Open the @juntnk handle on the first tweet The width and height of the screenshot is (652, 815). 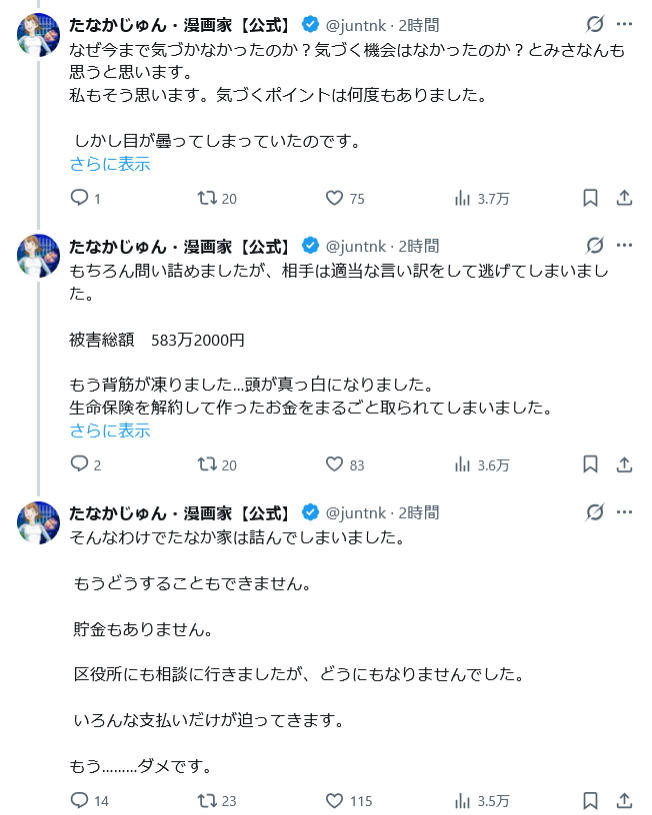360,23
